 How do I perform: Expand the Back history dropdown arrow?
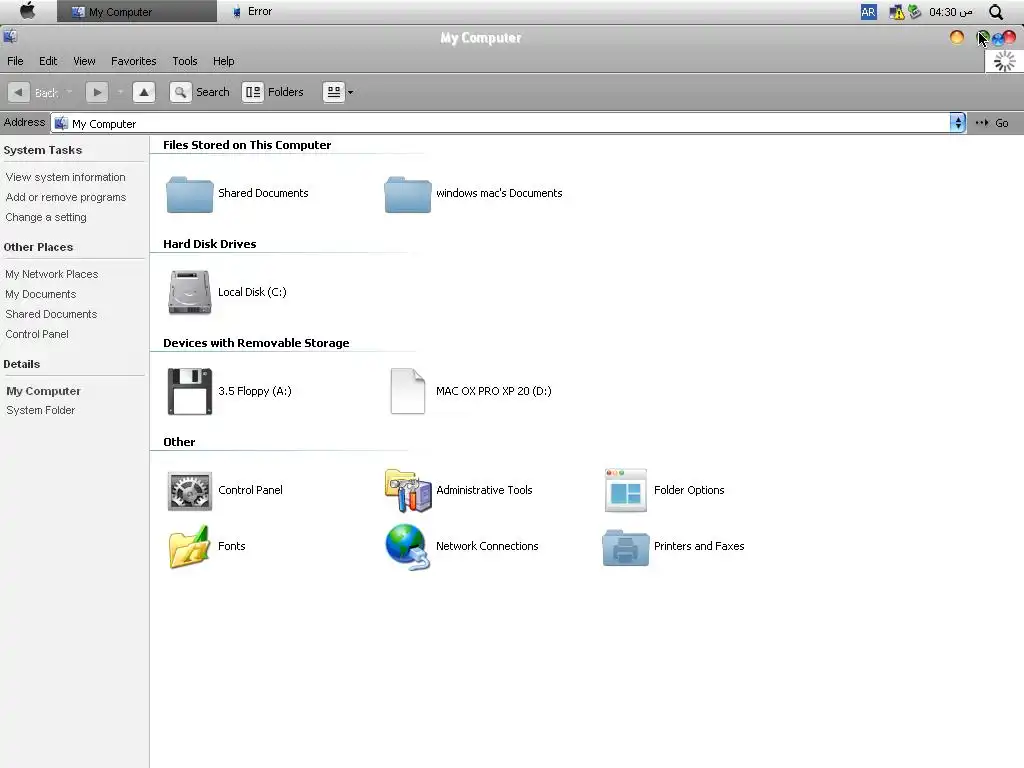[69, 92]
